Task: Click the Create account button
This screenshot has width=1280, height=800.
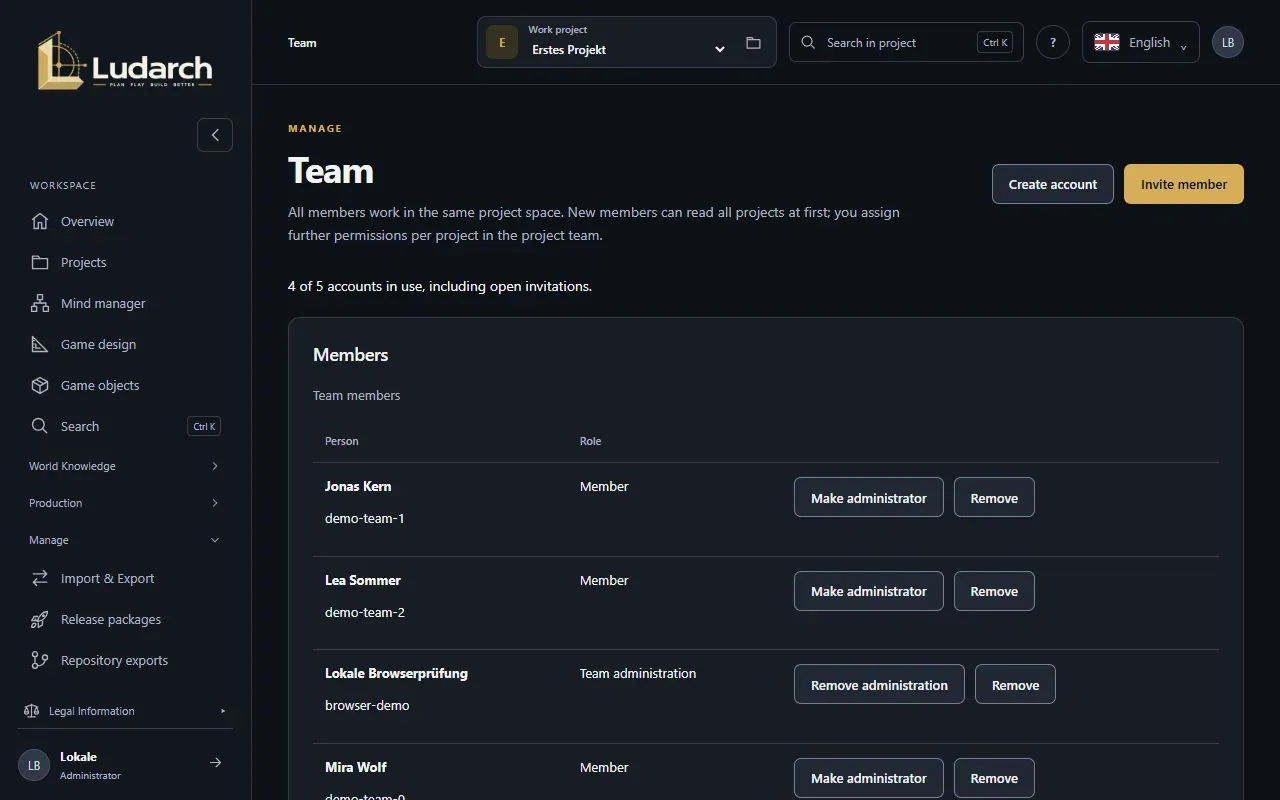Action: (1053, 184)
